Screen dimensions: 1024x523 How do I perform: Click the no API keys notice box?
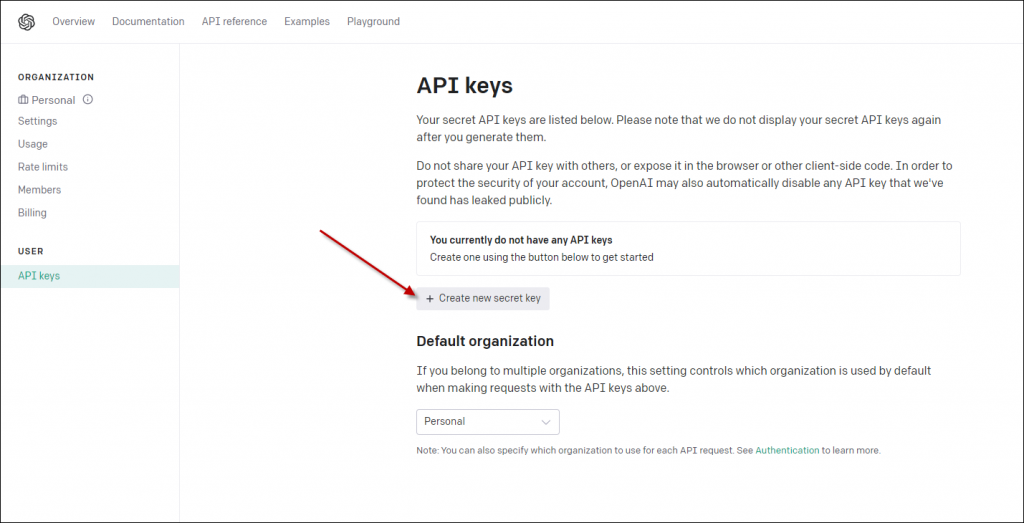pos(688,248)
